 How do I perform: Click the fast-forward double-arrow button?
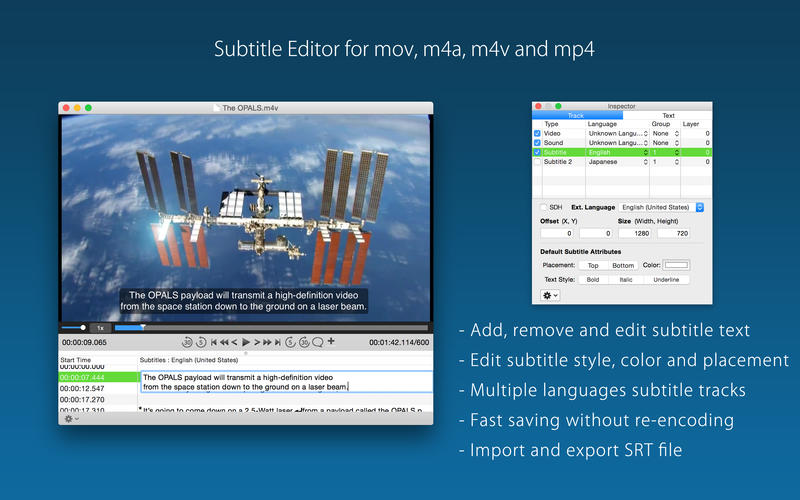point(267,342)
